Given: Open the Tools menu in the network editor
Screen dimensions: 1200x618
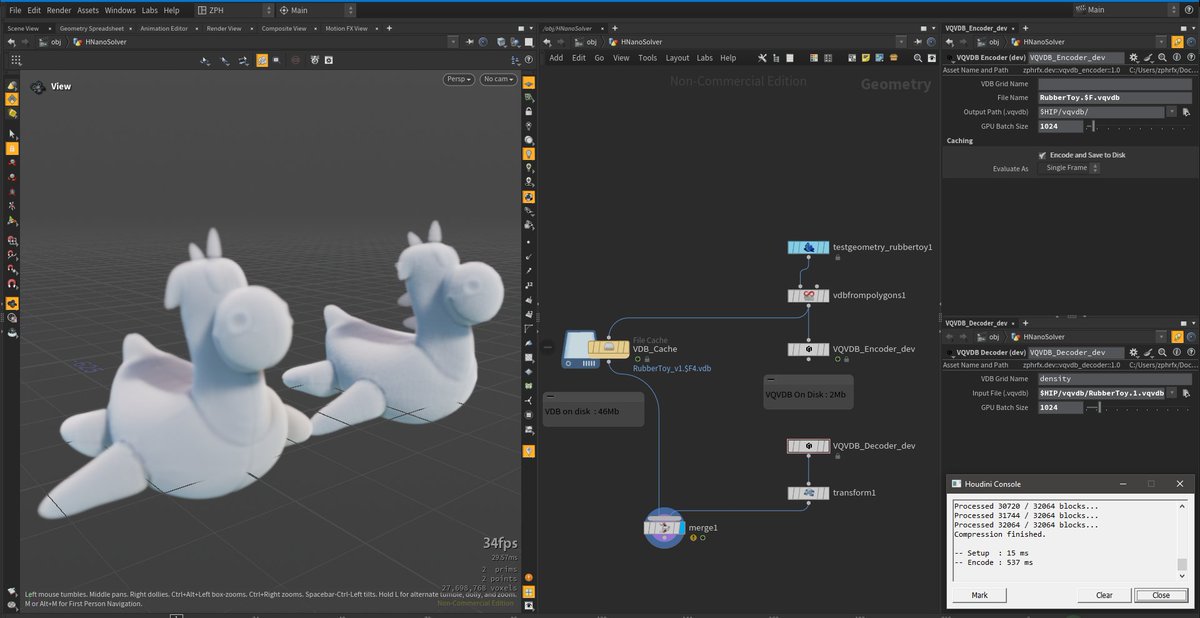Looking at the screenshot, I should (647, 58).
